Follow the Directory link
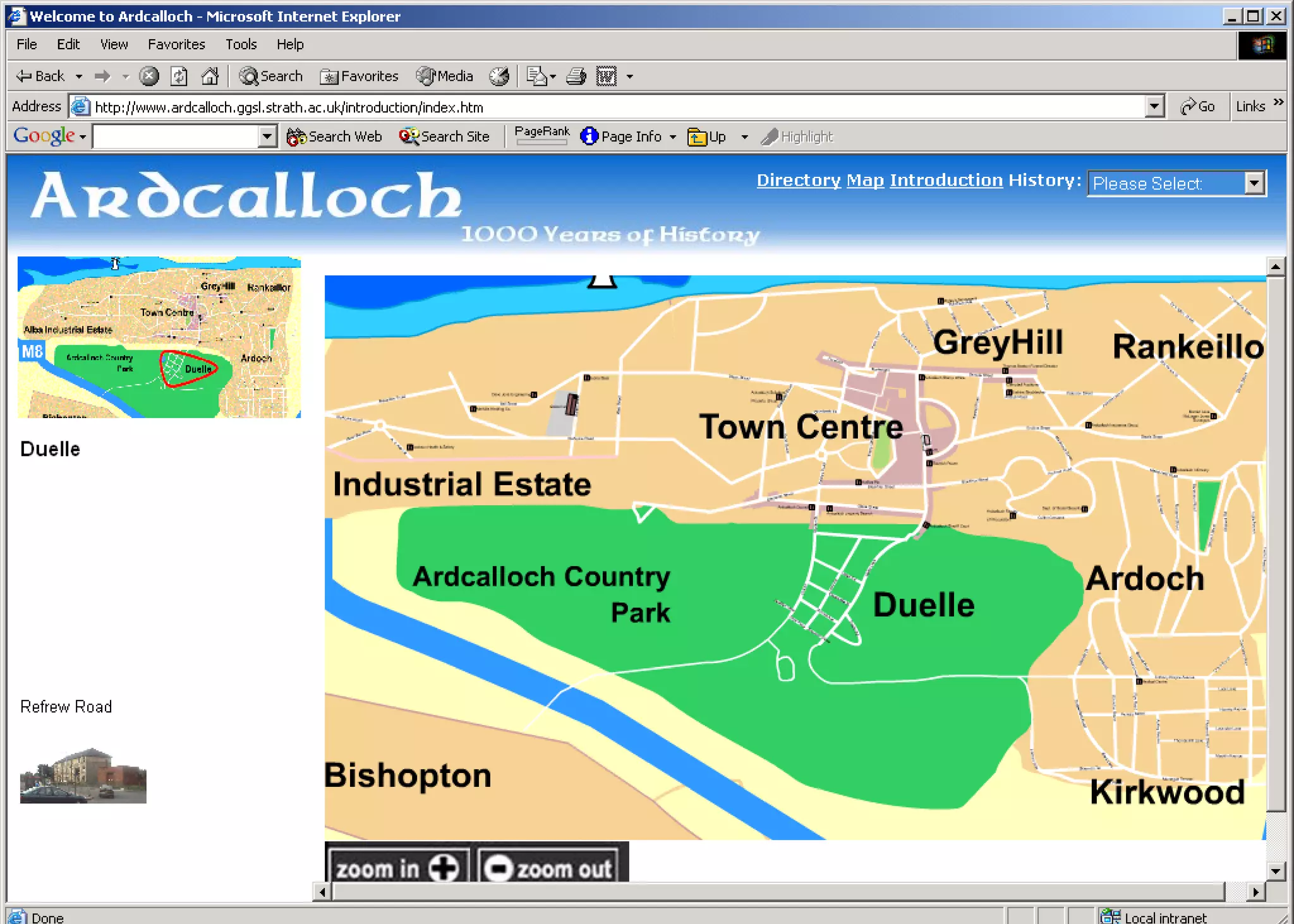The width and height of the screenshot is (1294, 924). tap(799, 181)
